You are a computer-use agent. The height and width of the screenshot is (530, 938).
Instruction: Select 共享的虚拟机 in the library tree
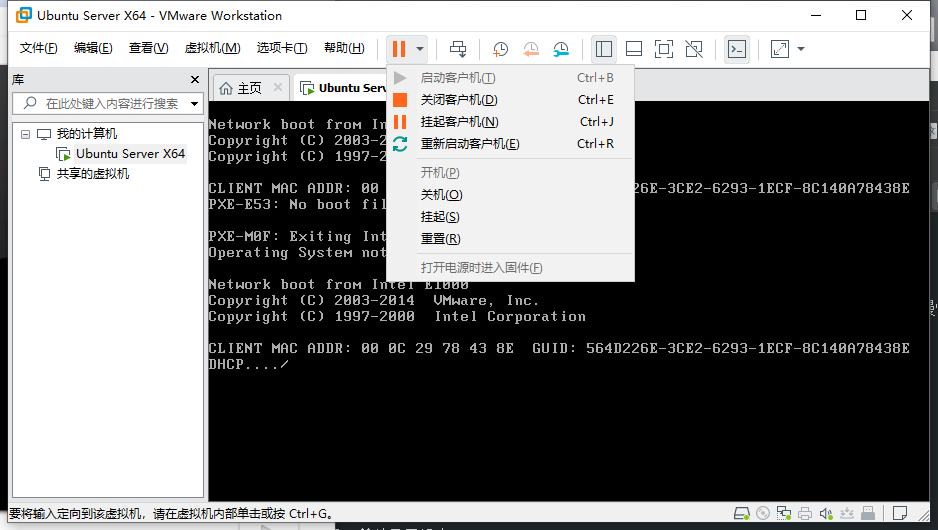92,174
